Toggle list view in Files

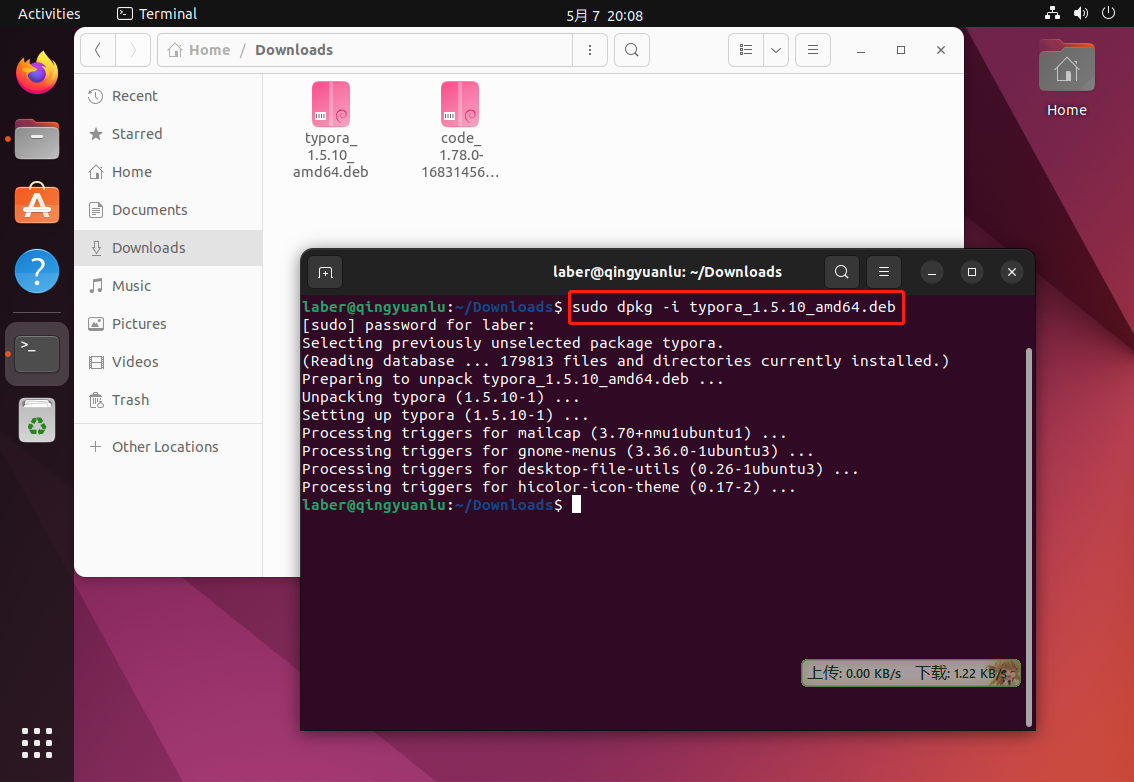[746, 50]
